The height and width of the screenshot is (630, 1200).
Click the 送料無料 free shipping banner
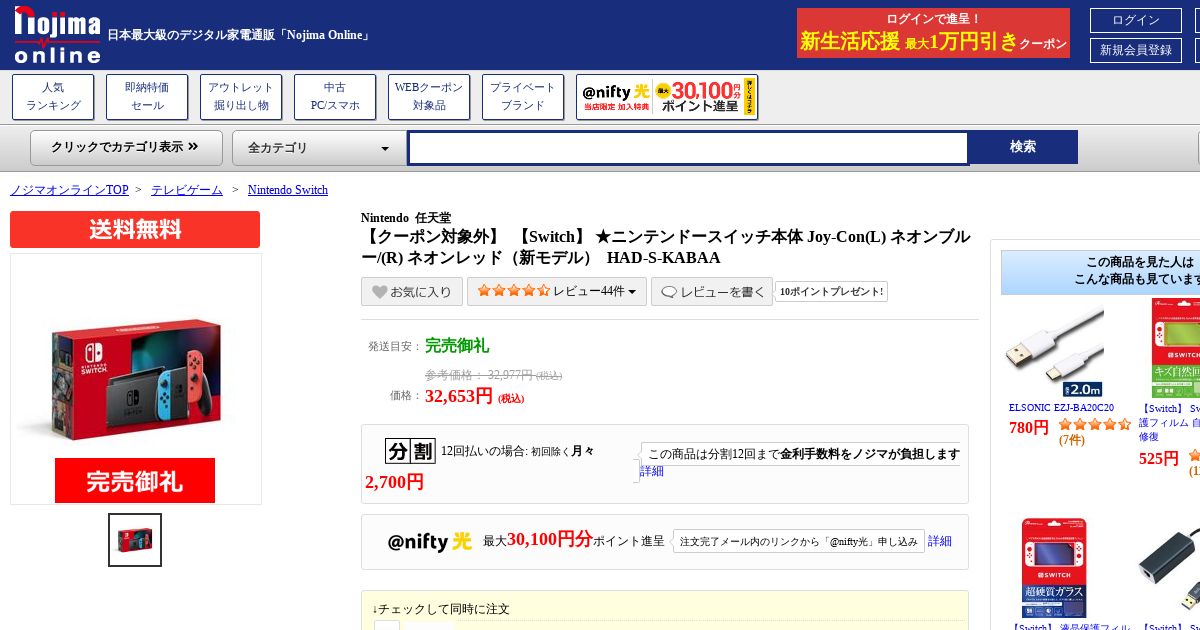point(135,229)
